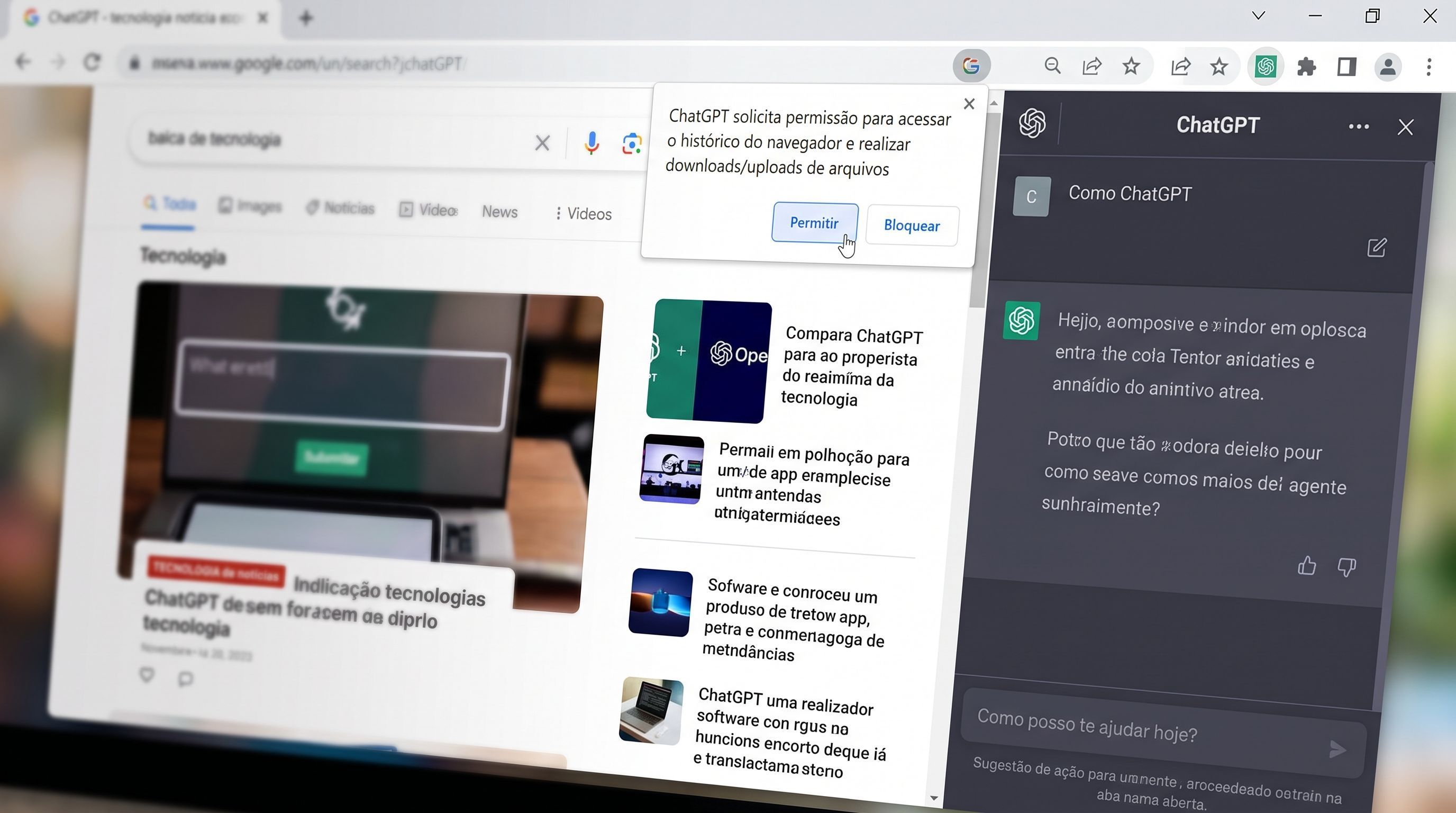
Task: Switch to the News search tab
Action: [499, 211]
